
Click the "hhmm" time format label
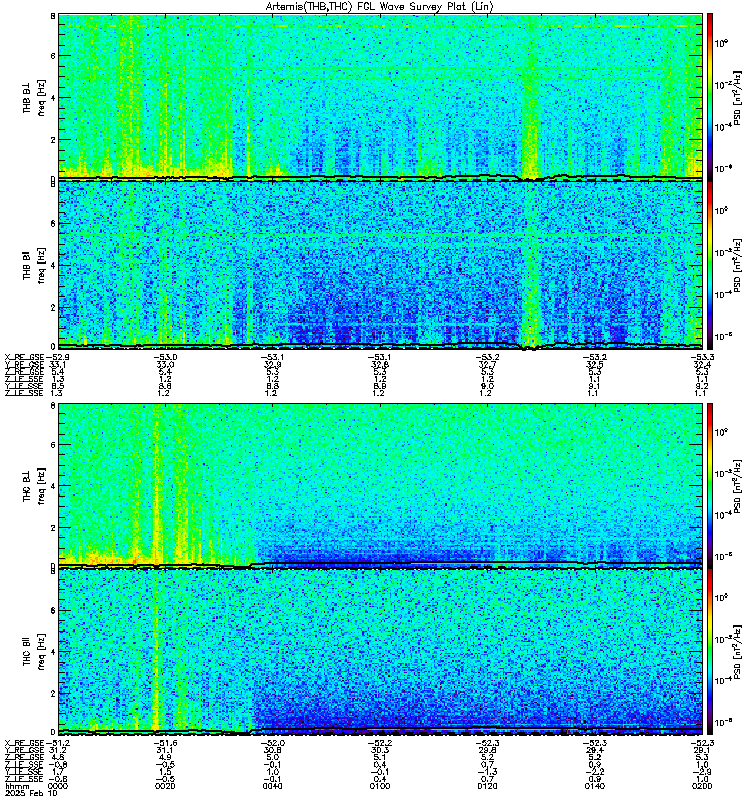(x=15, y=786)
